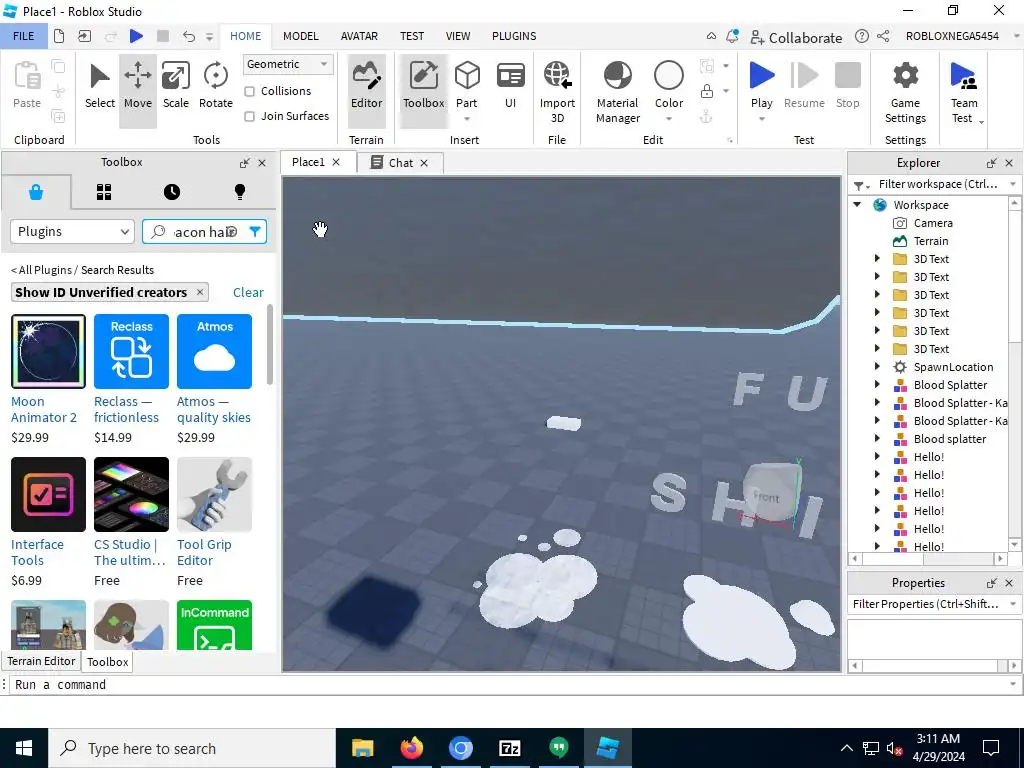Viewport: 1024px width, 768px height.
Task: Switch to the PLUGINS ribbon tab
Action: pos(514,36)
